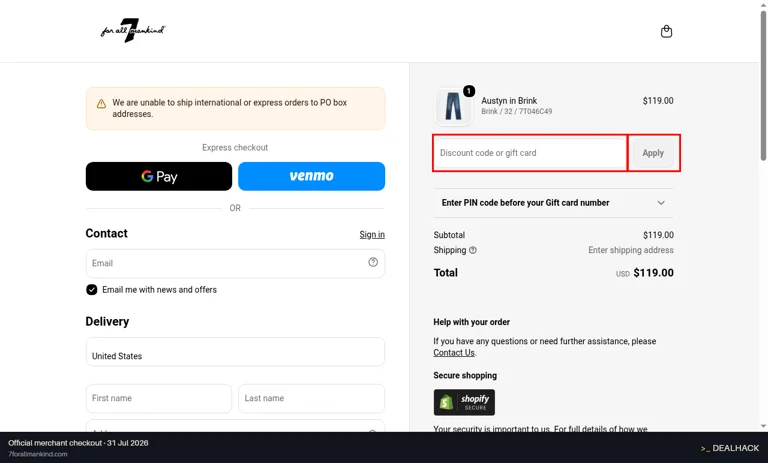This screenshot has height=463, width=768.
Task: Click the Delivery section heading
Action: coord(107,321)
